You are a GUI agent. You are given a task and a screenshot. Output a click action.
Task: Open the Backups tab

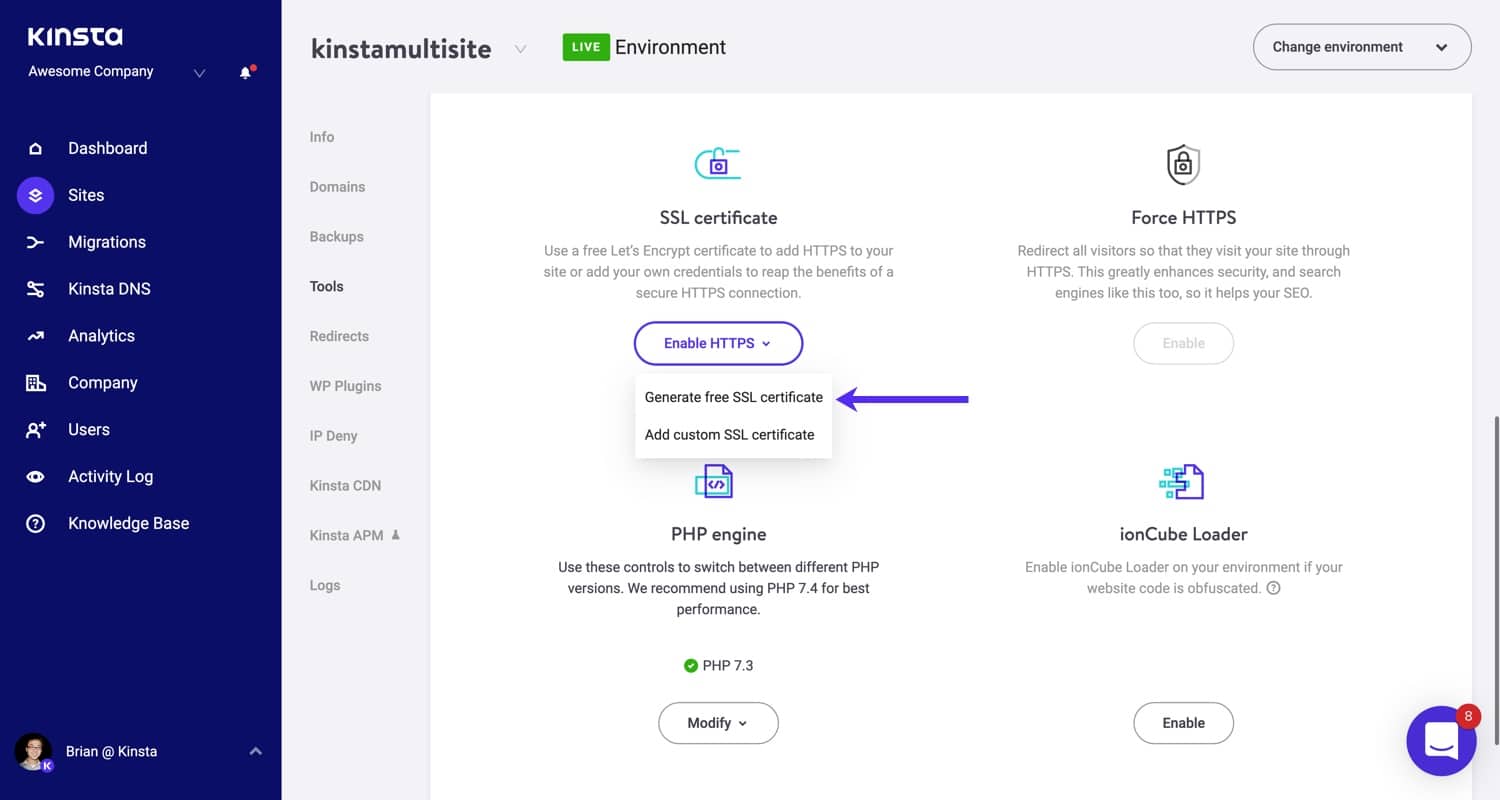pyautogui.click(x=336, y=237)
